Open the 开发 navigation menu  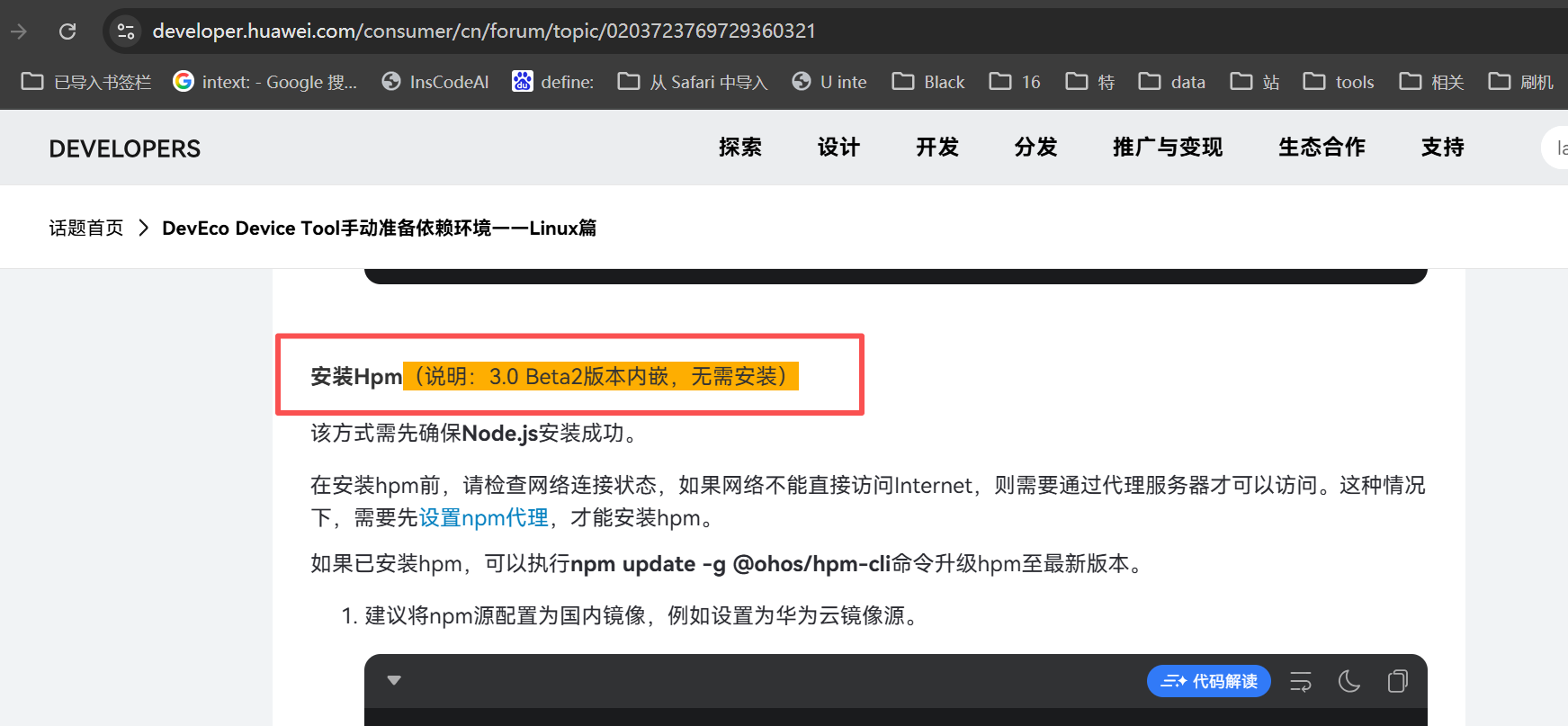[x=937, y=148]
